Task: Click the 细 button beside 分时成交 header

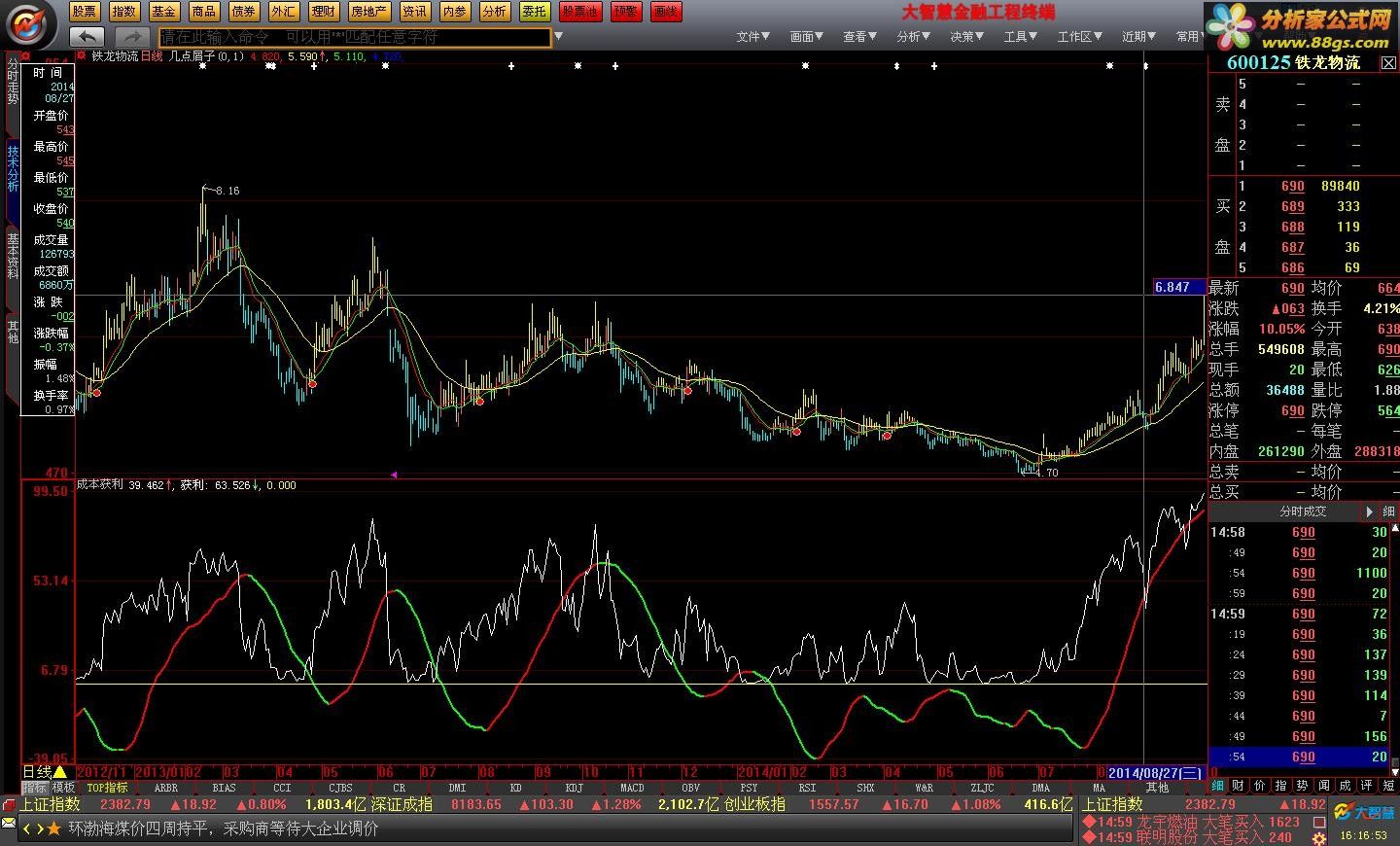Action: click(x=1388, y=511)
